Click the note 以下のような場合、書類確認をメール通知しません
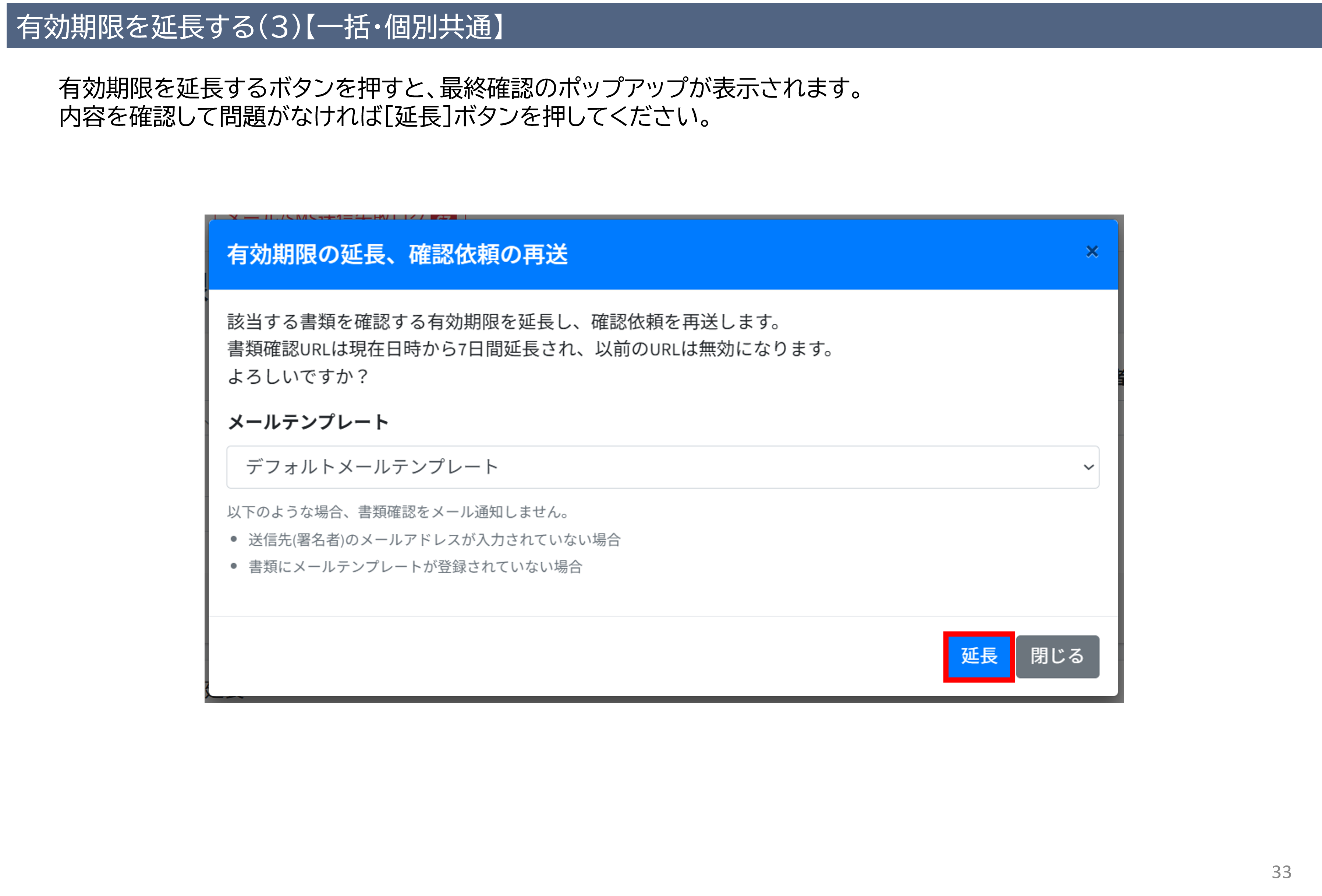Screen dimensions: 1322x896 398,511
